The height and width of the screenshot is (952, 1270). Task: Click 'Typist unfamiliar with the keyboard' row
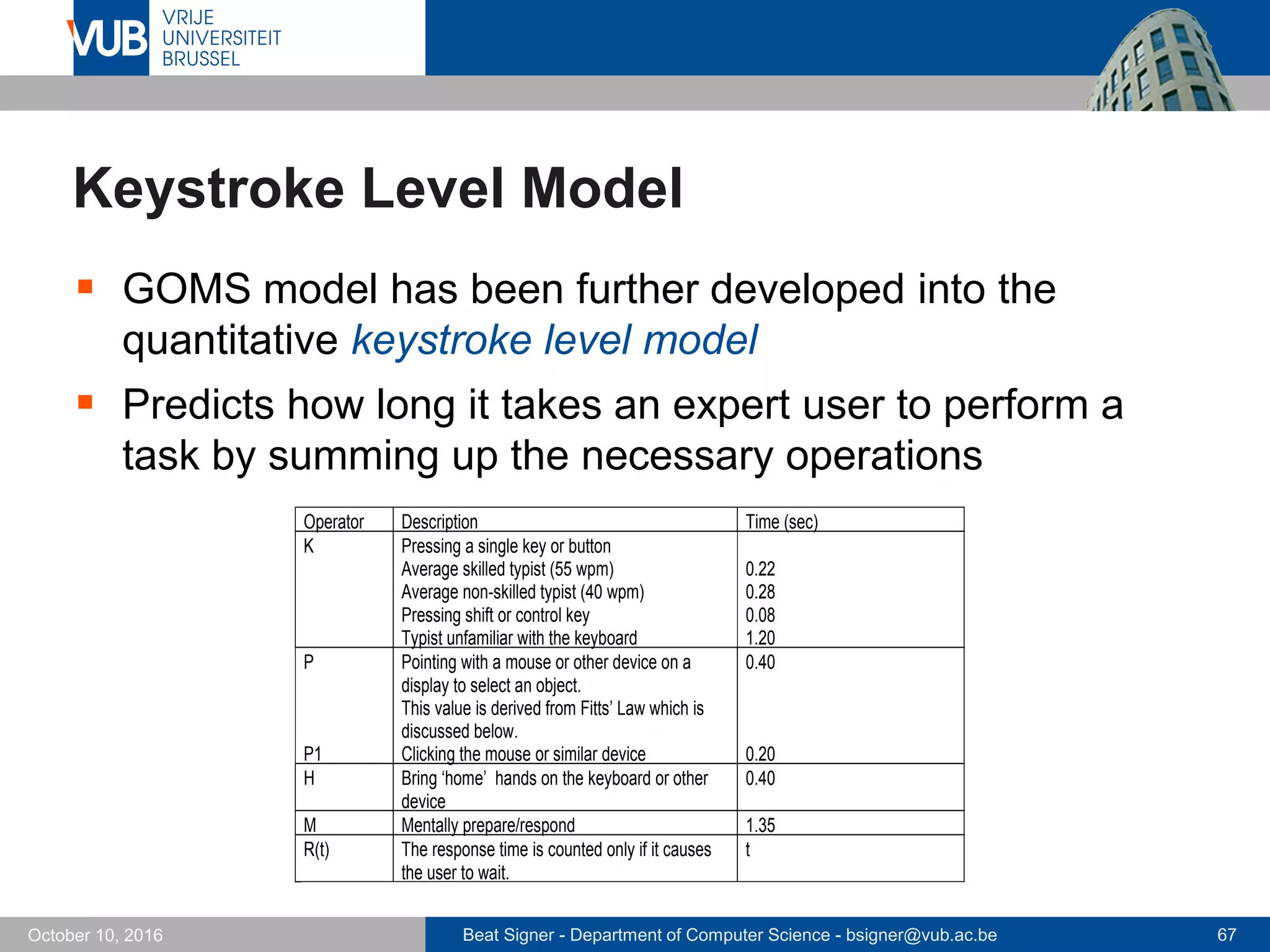pos(519,638)
